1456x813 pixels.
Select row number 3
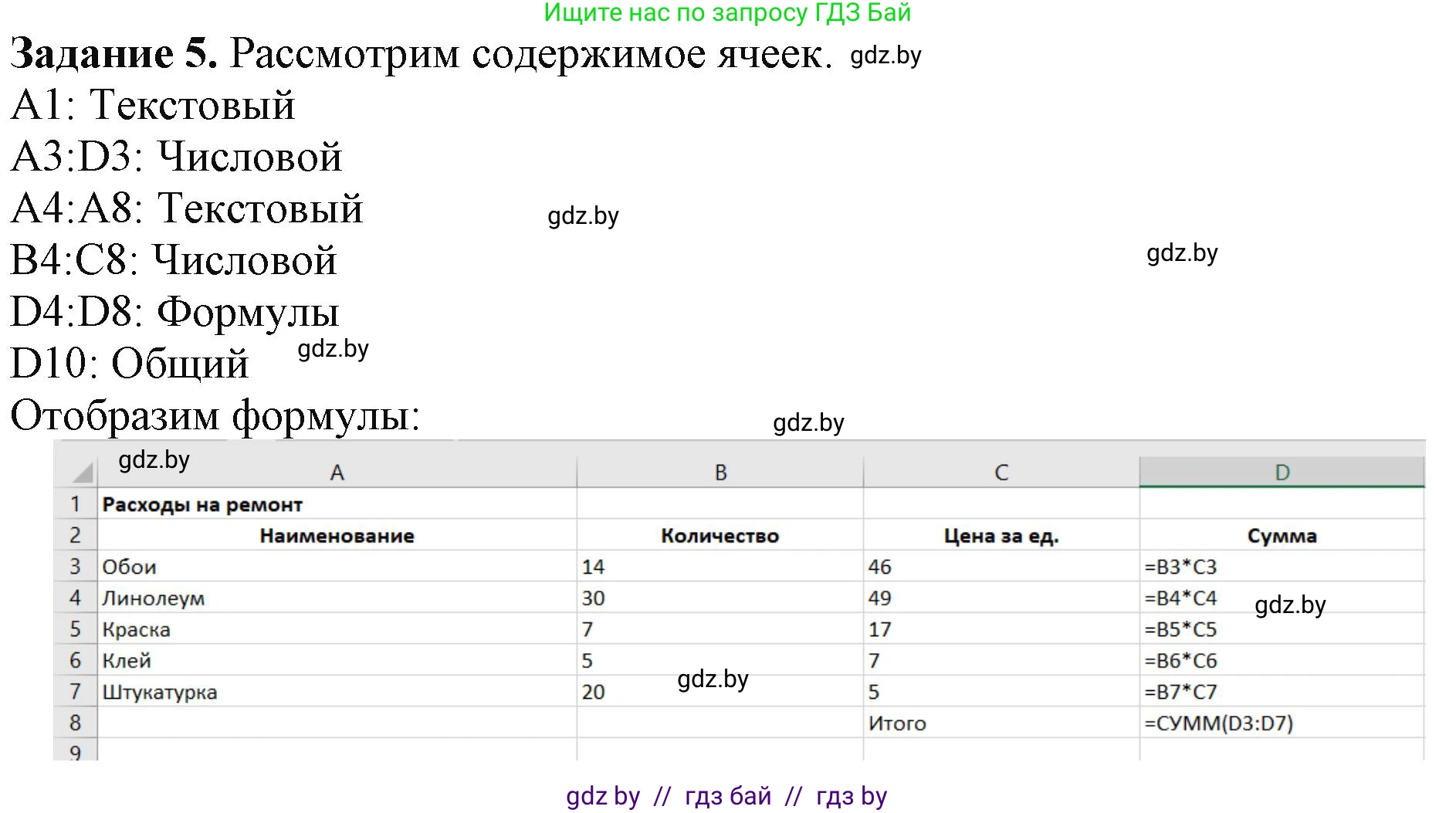point(75,566)
